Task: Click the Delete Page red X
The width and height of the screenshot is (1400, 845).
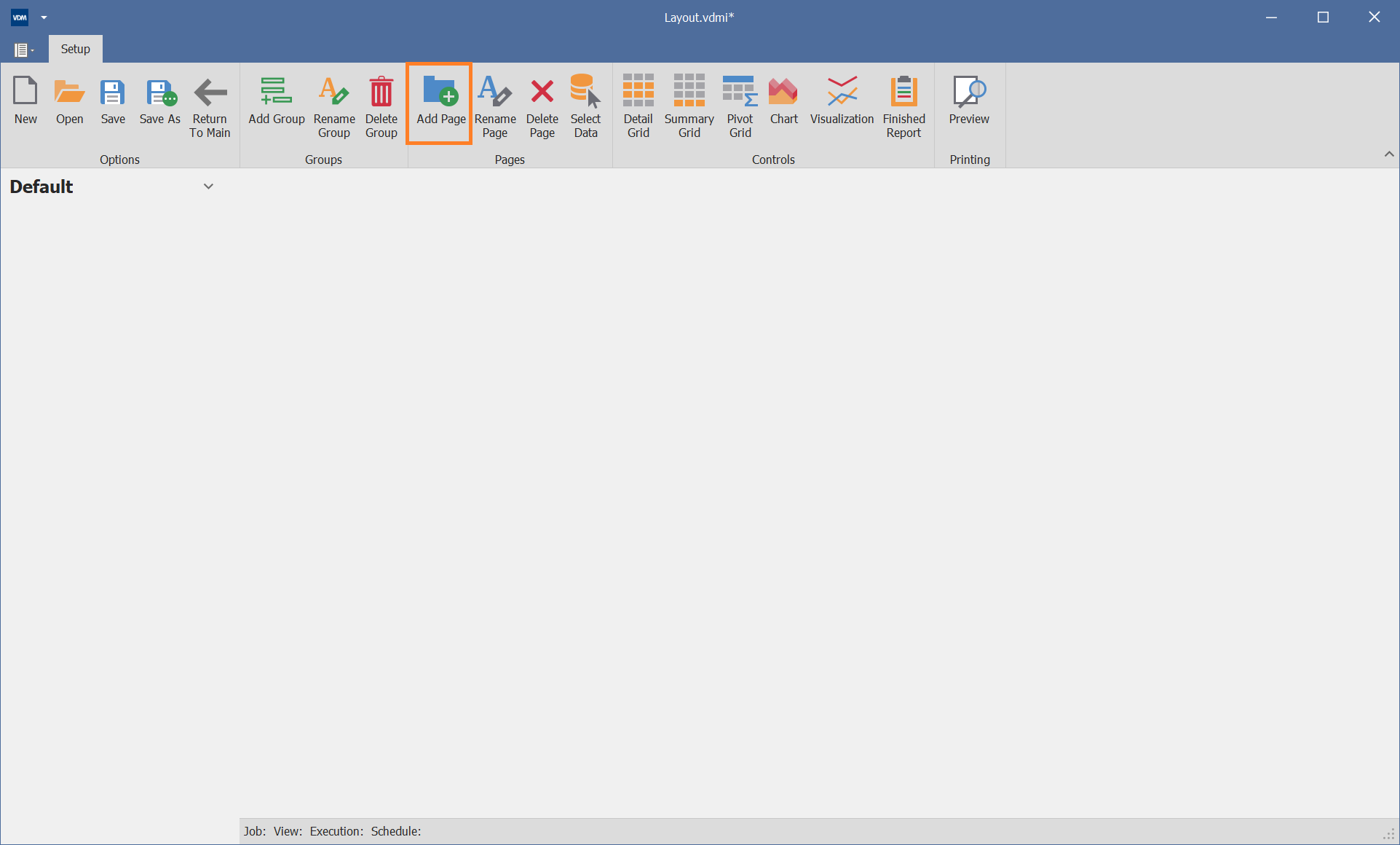Action: tap(542, 108)
